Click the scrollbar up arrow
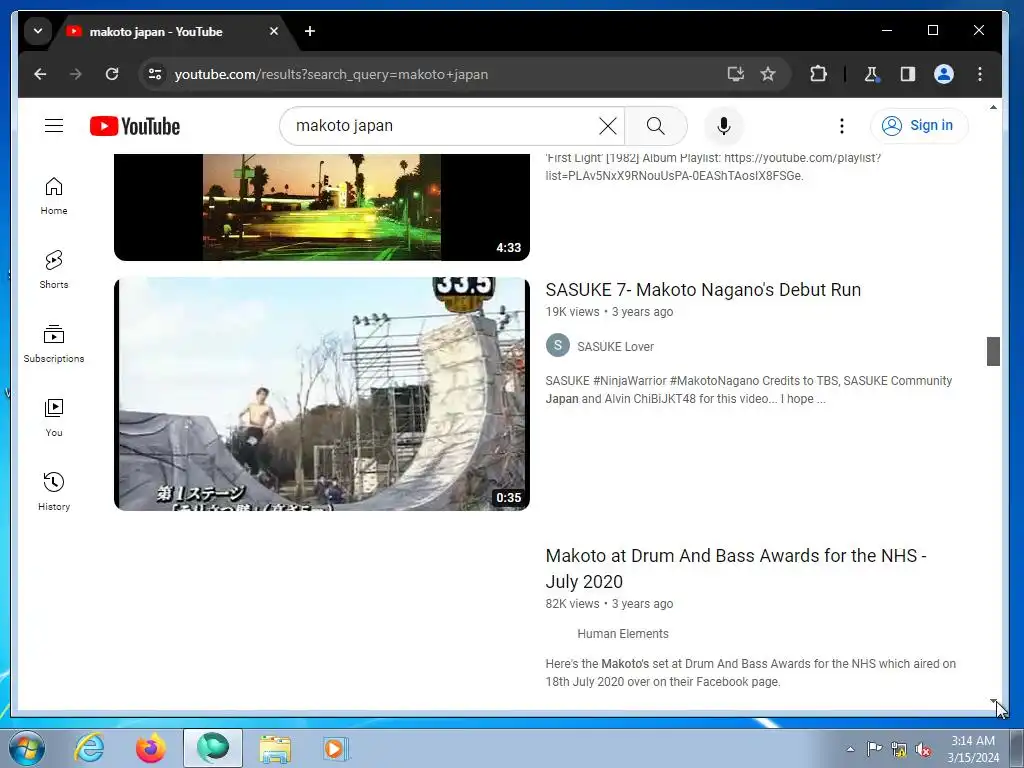 993,107
